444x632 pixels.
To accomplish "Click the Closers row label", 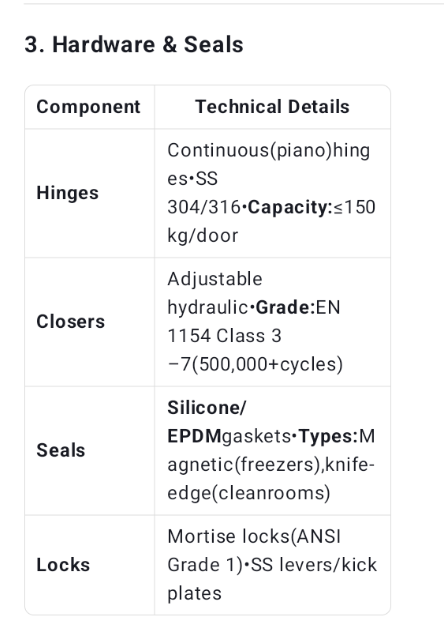I will click(71, 322).
